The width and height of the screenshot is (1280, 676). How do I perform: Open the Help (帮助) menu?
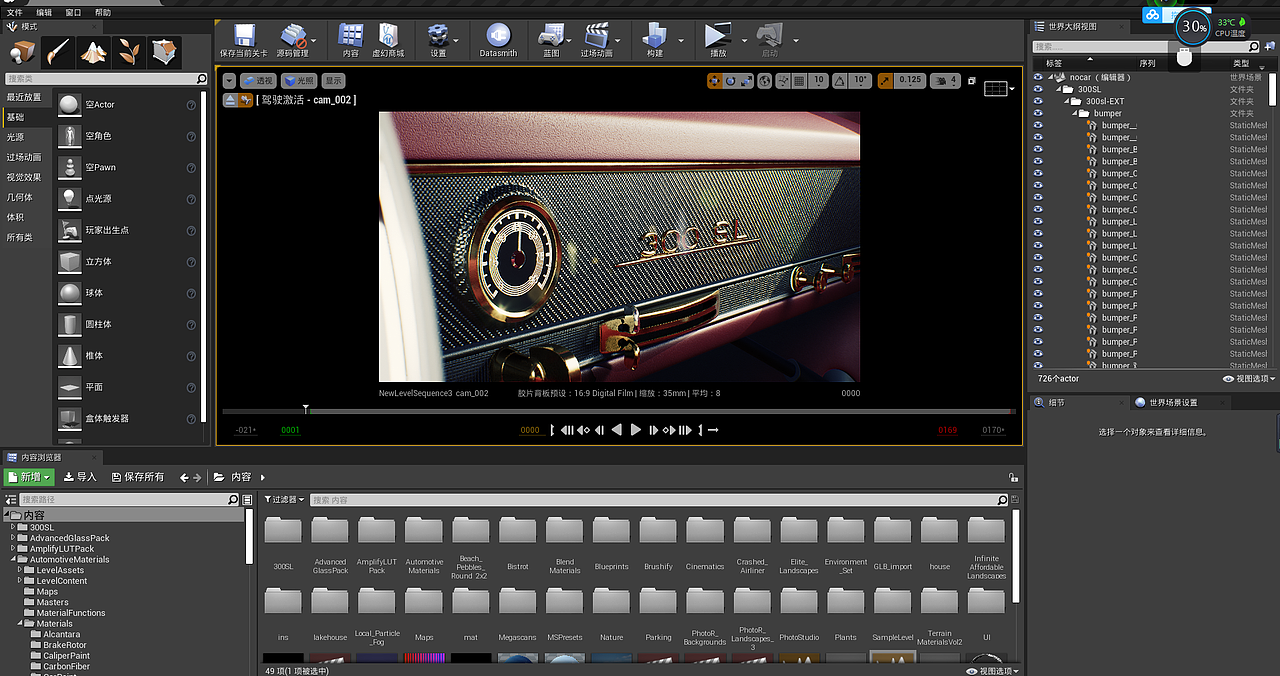(103, 12)
